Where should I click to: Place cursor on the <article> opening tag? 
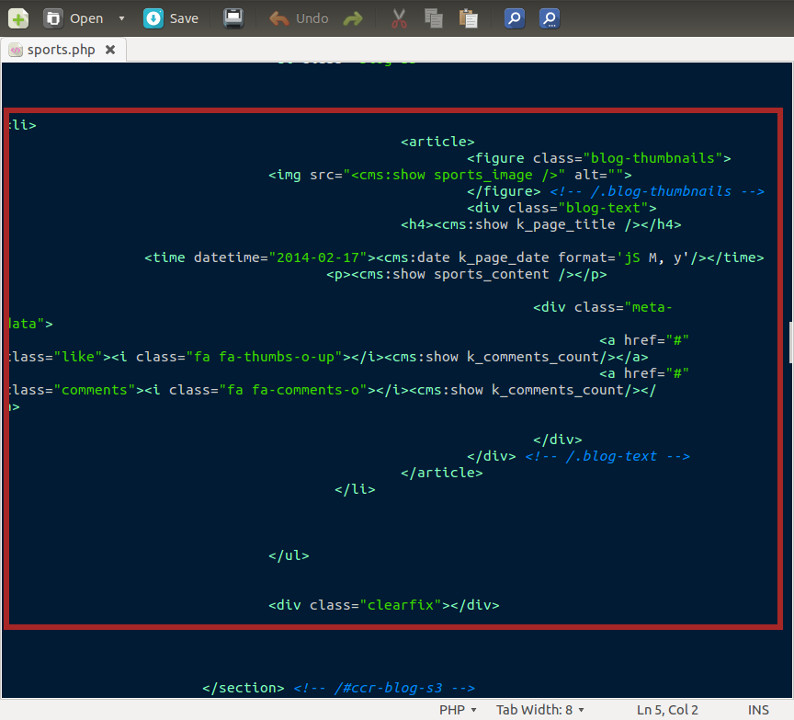(438, 142)
